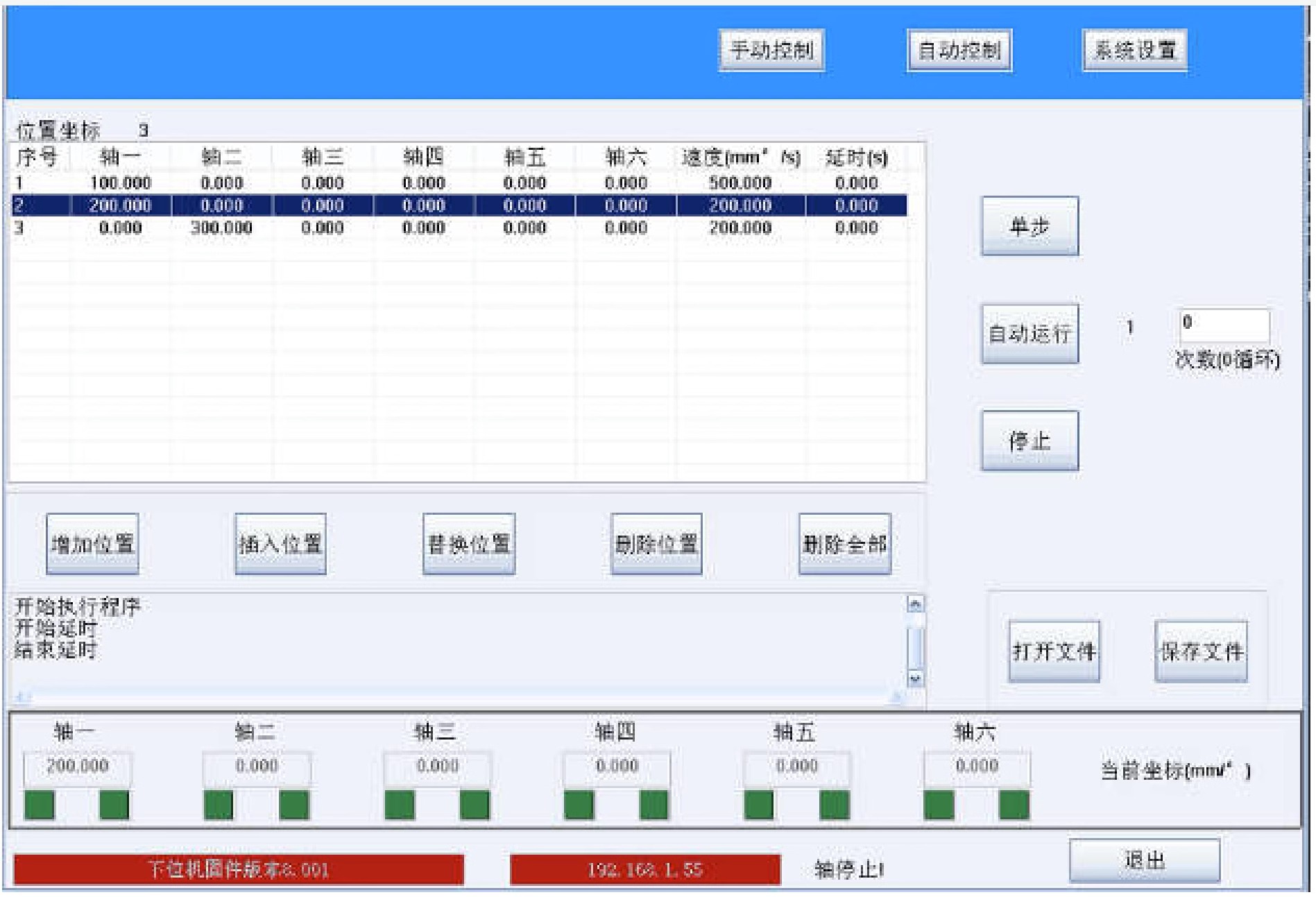Click 轴四 column header in table
The width and height of the screenshot is (1316, 897).
coord(423,157)
